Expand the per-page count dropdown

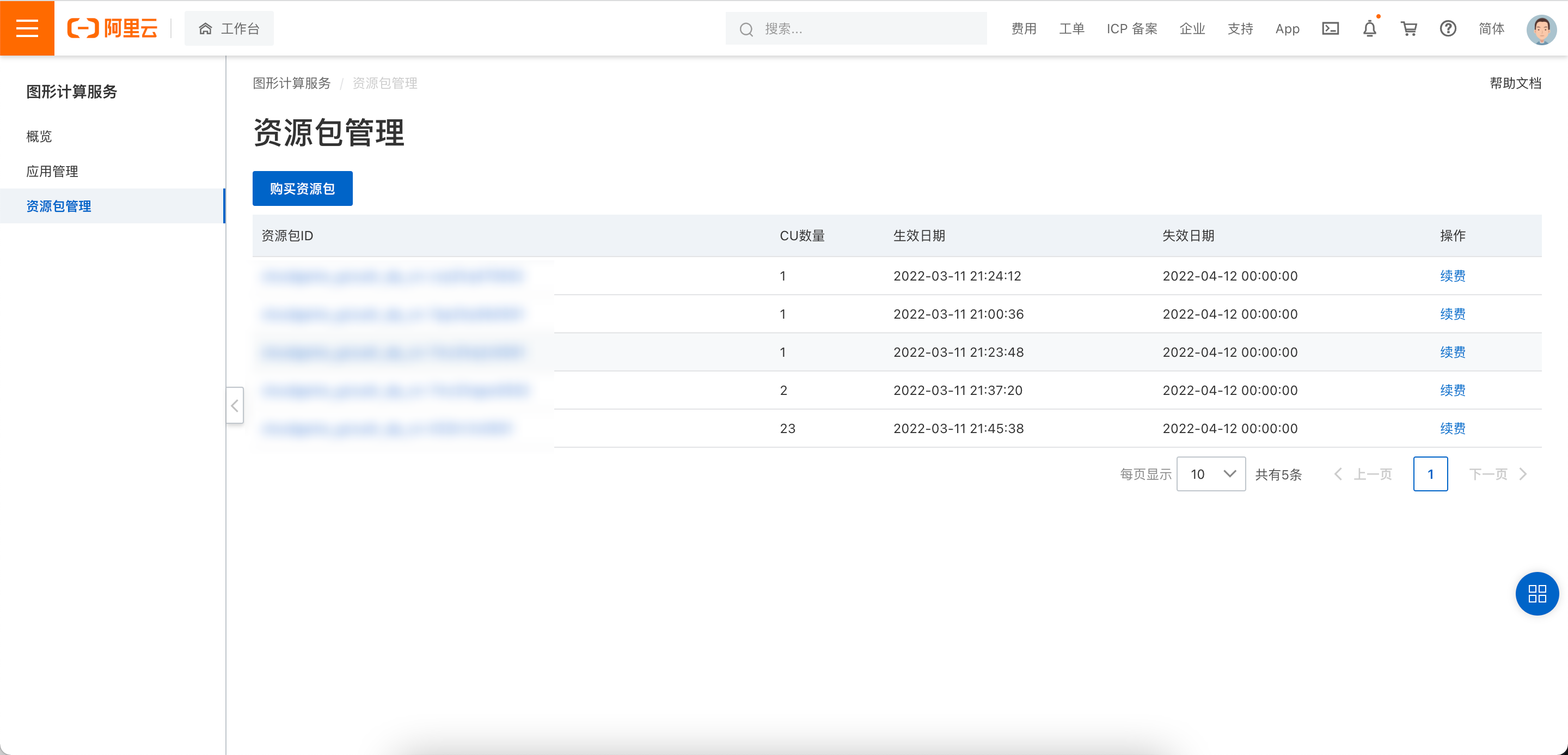pos(1211,474)
